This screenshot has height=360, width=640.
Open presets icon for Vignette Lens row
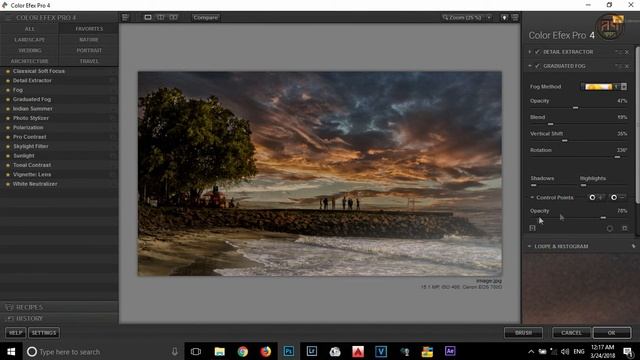[112, 174]
